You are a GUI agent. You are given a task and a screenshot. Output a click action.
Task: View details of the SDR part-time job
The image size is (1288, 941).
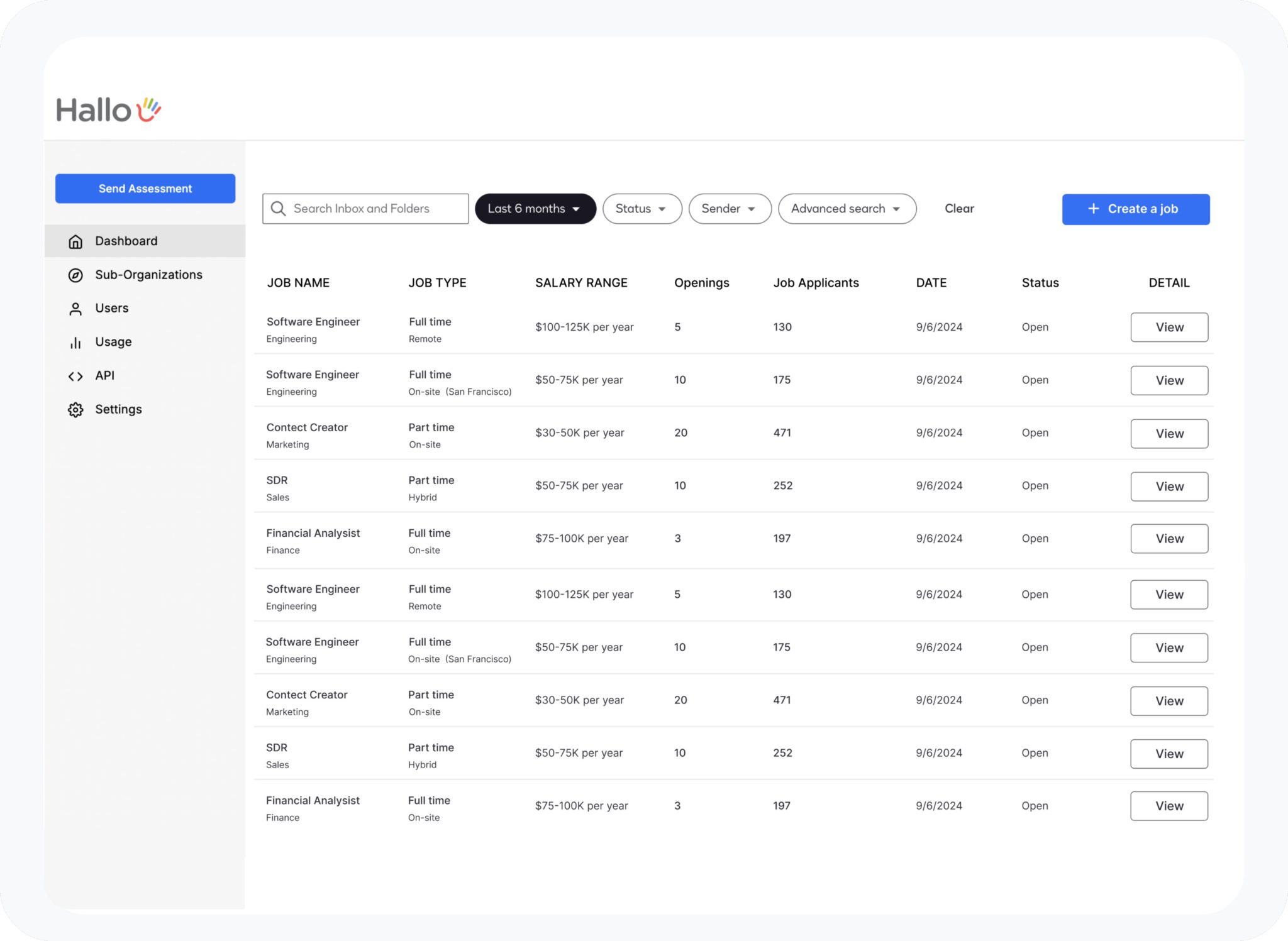pyautogui.click(x=1169, y=486)
